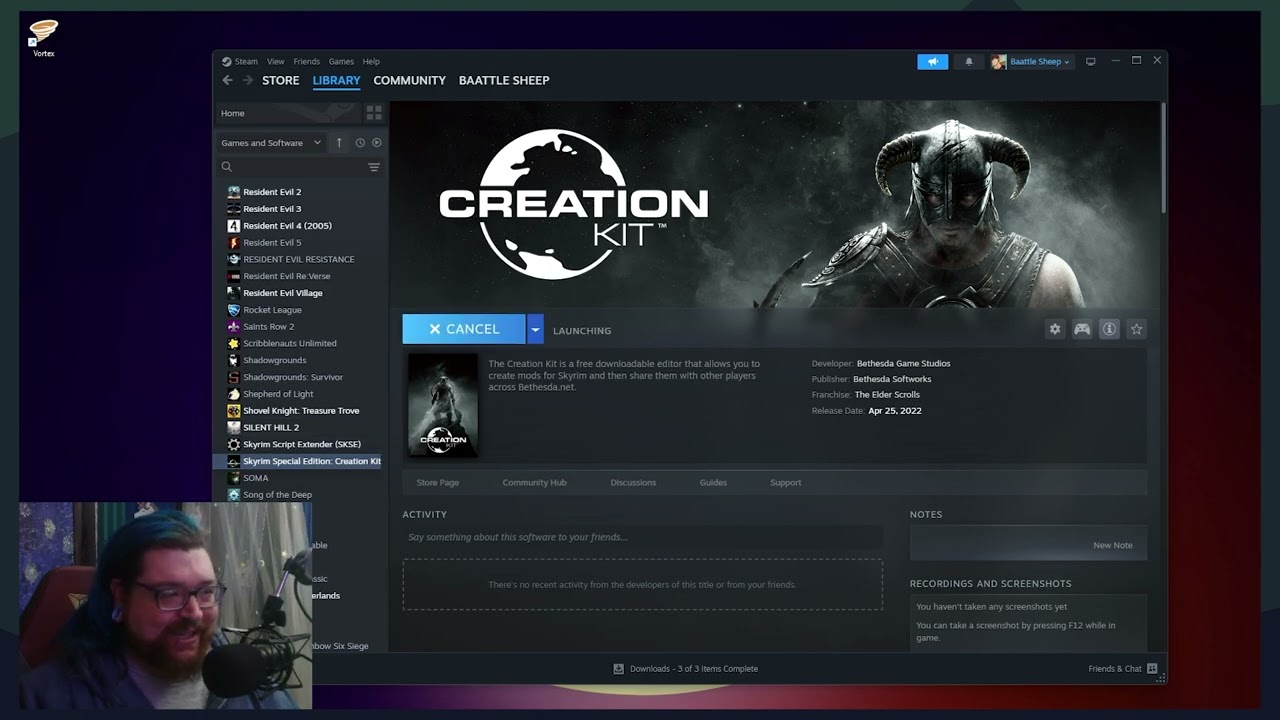Select RESIDENT EVIL RESISTANCE entry
Viewport: 1280px width, 720px height.
click(300, 259)
